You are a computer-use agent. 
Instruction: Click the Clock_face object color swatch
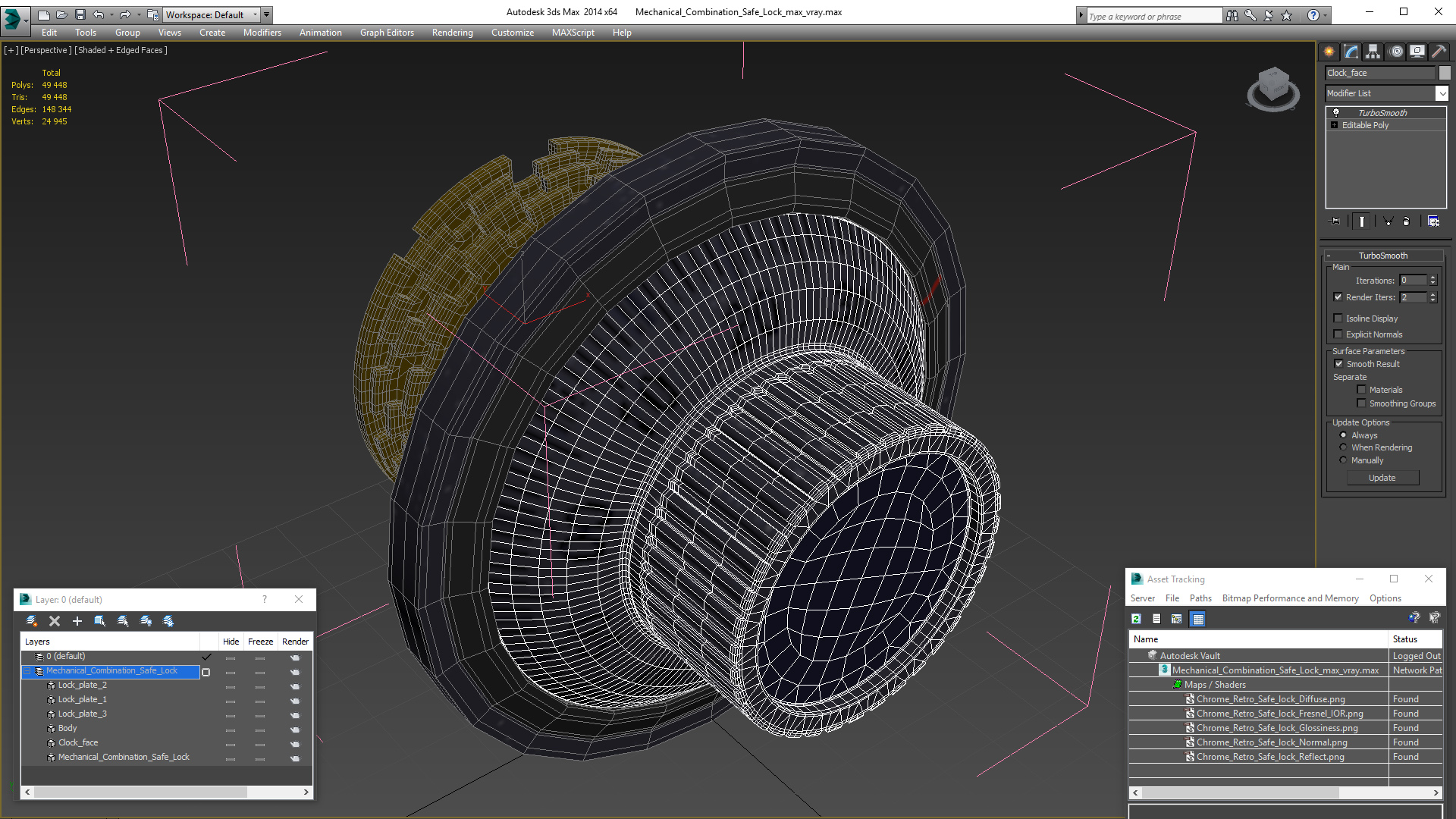1445,73
